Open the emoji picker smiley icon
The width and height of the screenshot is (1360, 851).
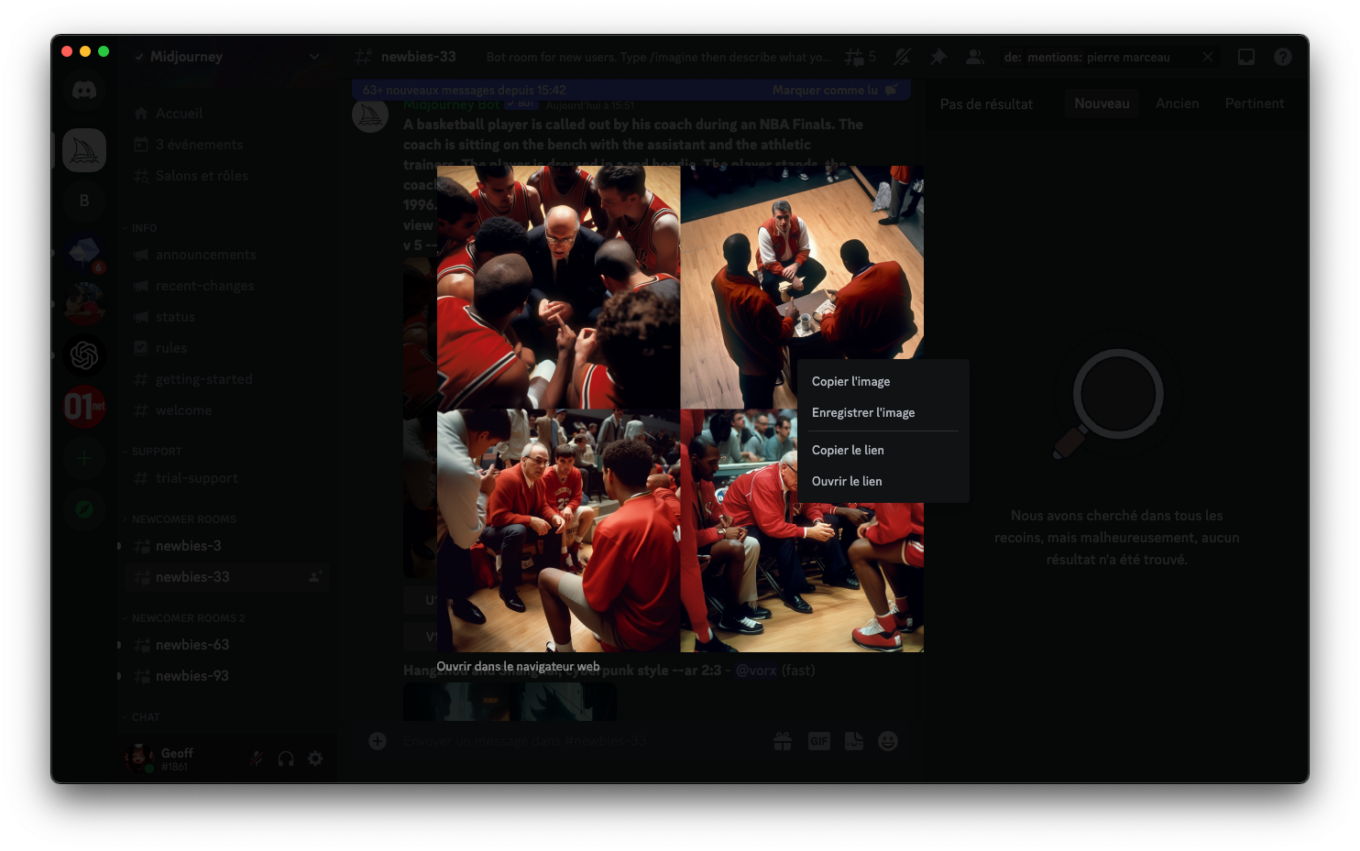pos(887,741)
